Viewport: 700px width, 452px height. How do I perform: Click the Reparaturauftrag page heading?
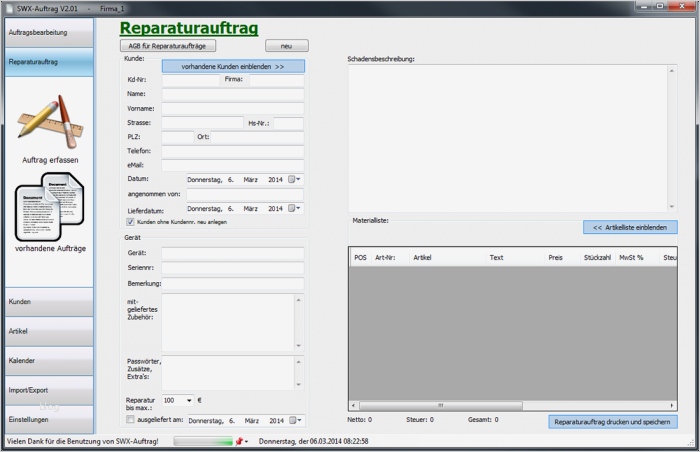[189, 28]
